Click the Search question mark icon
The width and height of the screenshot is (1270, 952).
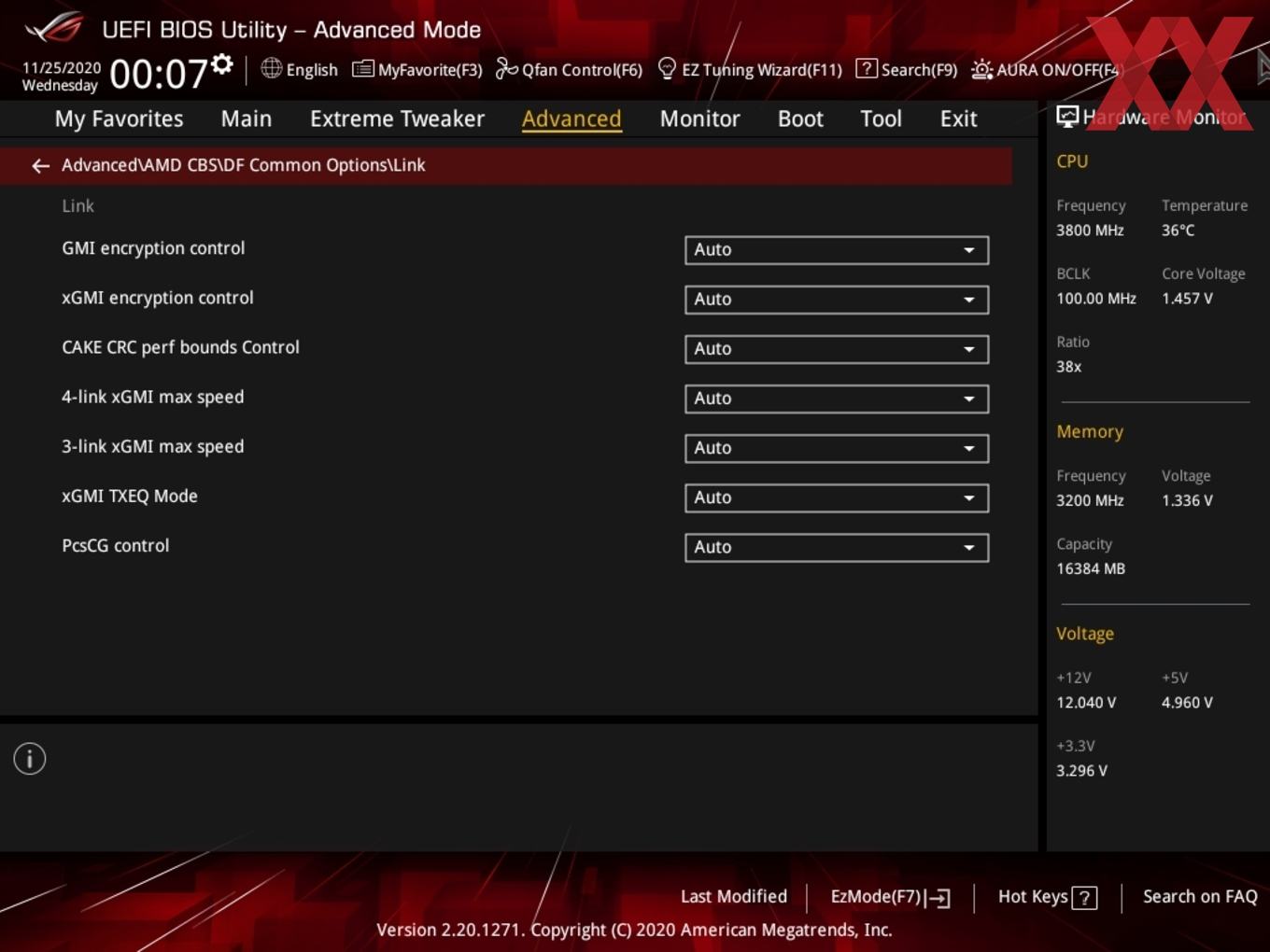coord(867,68)
